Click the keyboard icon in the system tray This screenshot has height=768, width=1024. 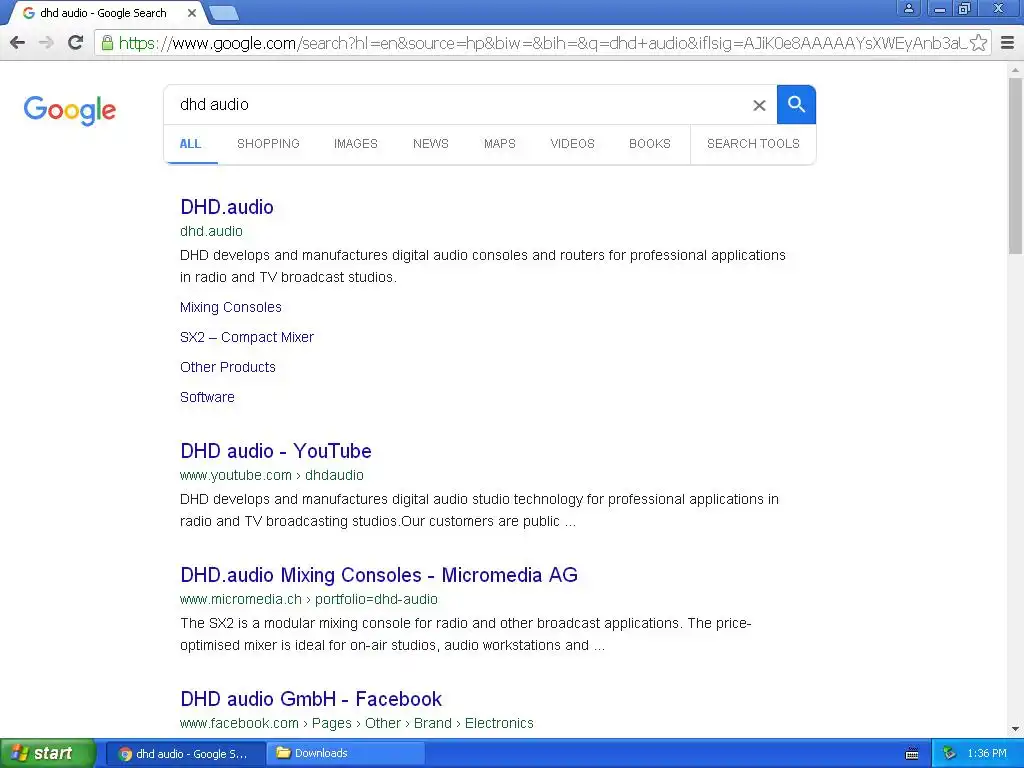point(912,754)
